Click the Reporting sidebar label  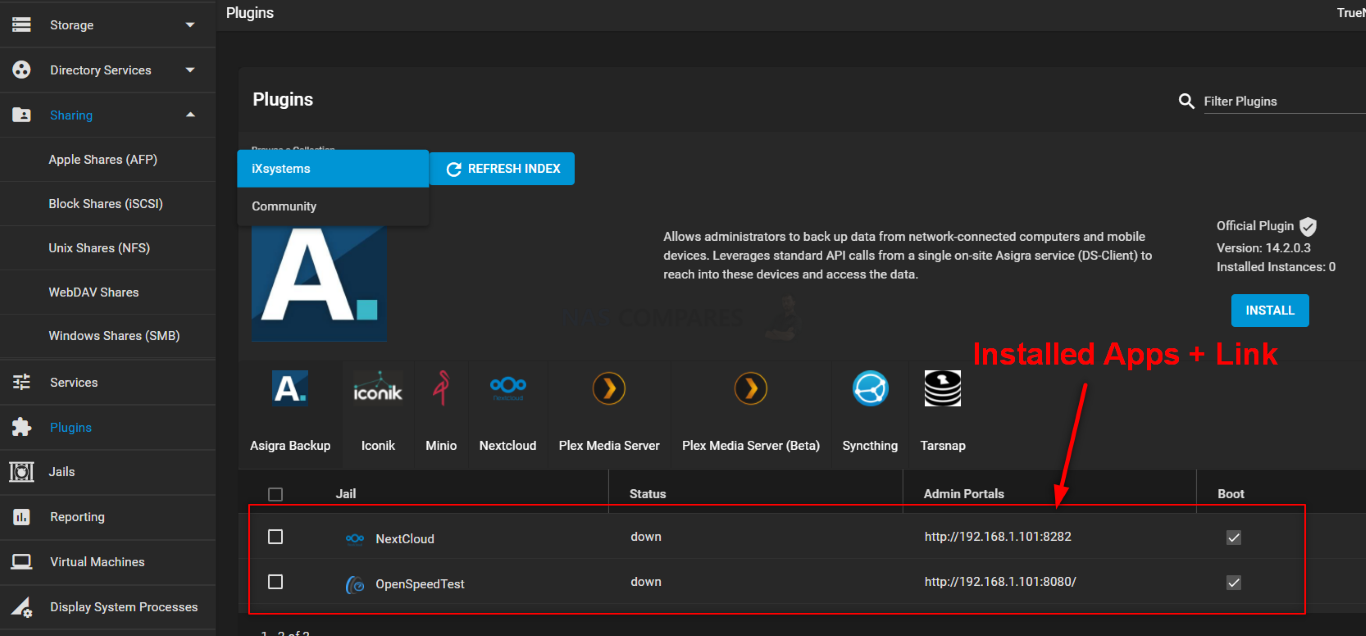[77, 517]
